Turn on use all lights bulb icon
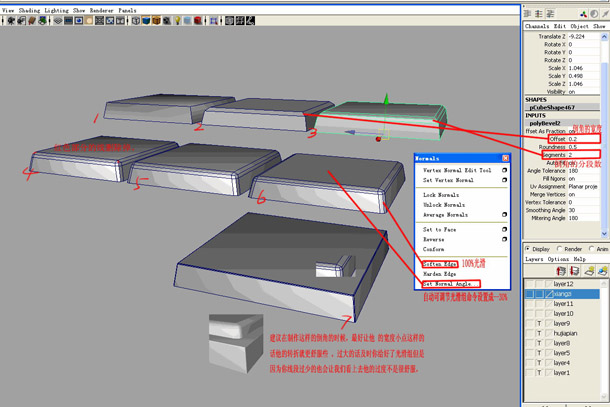The height and width of the screenshot is (407, 610). (177, 20)
